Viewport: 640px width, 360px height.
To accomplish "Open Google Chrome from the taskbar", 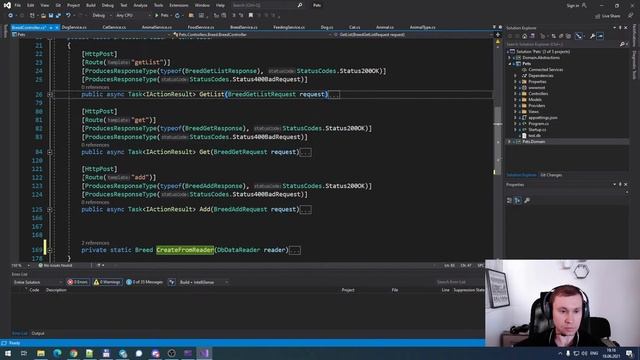I will [73, 353].
